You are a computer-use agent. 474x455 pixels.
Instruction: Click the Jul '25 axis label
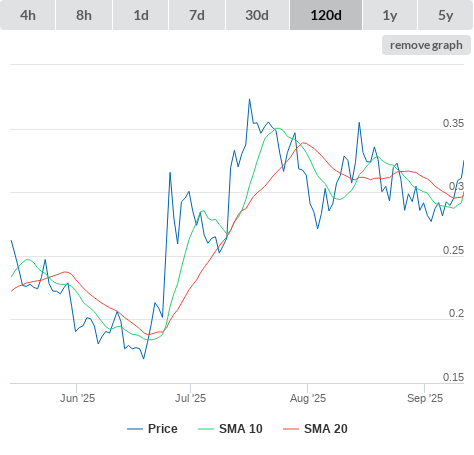190,398
